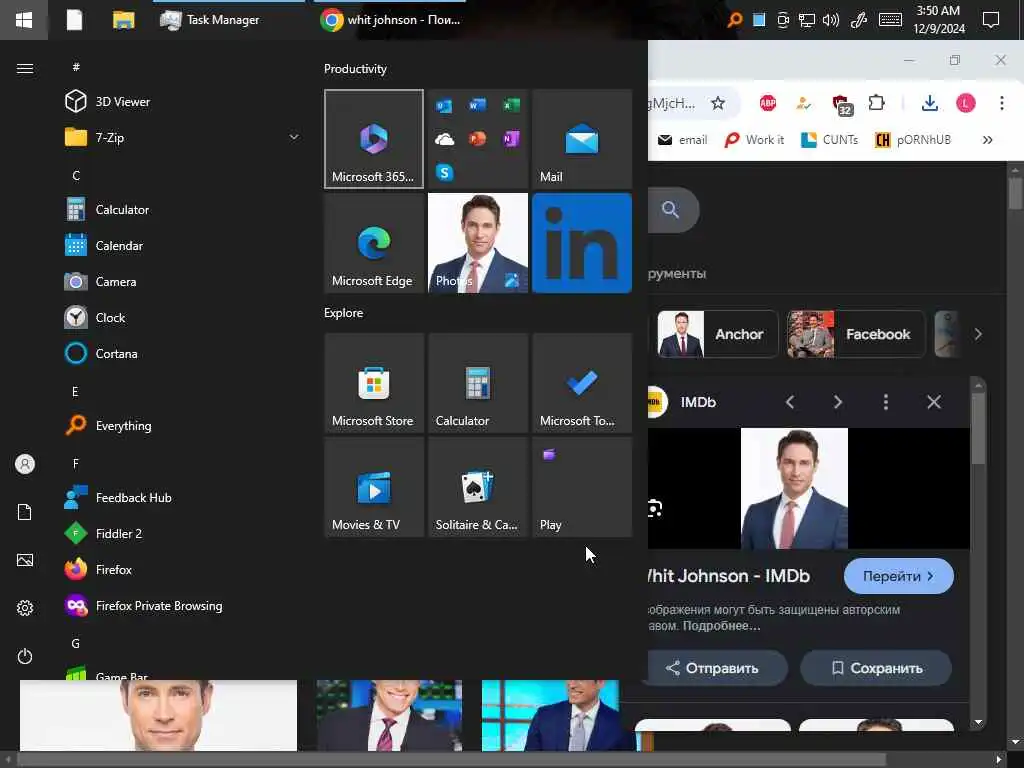Open the email bookmark
1024x768 pixels.
[682, 140]
